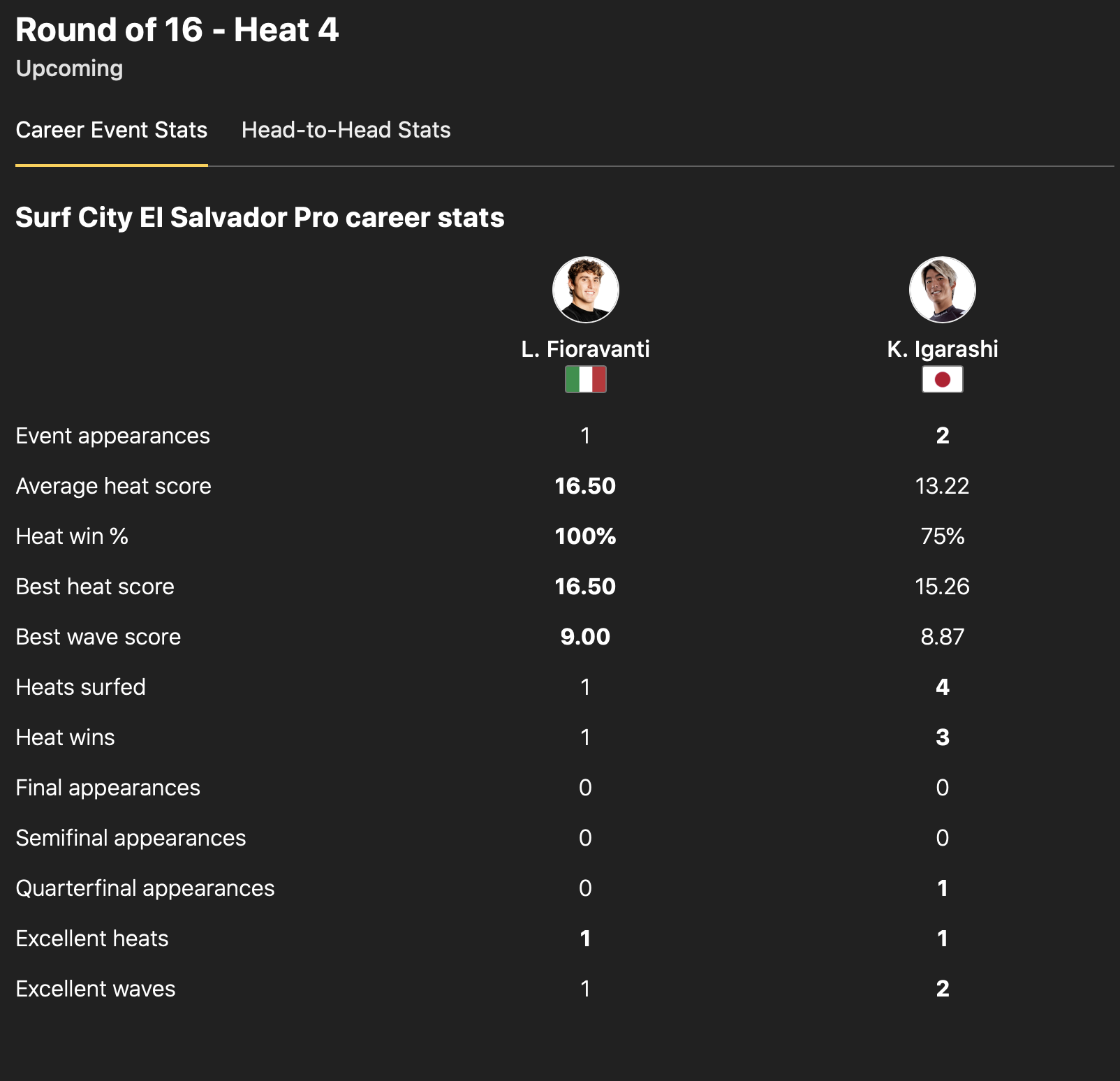Click the Japanese flag icon
This screenshot has height=1081, width=1120.
pos(942,379)
